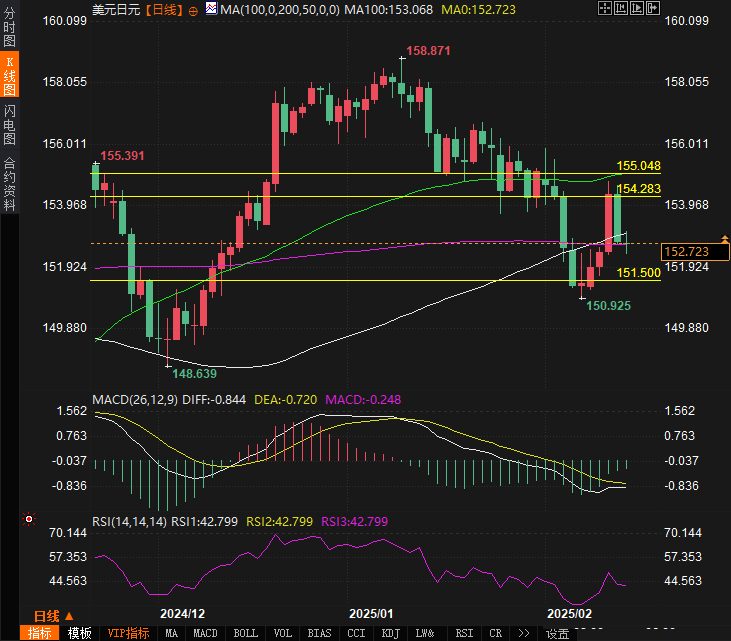Viewport: 731px width, 641px height.
Task: Select the 指标 bottom tab
Action: click(39, 633)
